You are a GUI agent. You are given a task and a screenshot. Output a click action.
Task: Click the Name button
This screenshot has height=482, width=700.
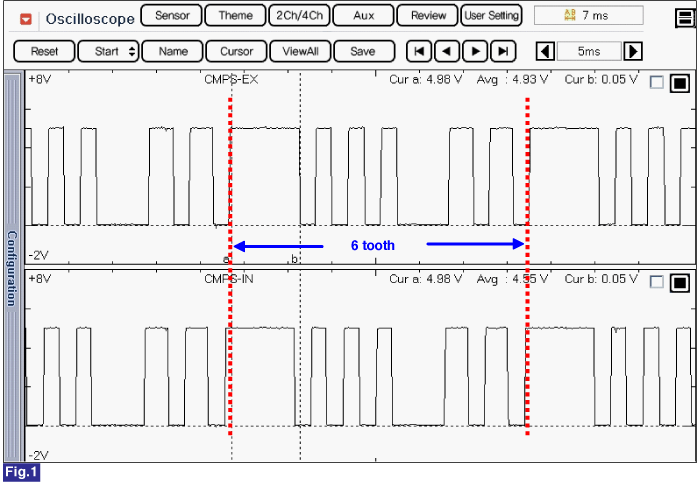click(x=173, y=51)
